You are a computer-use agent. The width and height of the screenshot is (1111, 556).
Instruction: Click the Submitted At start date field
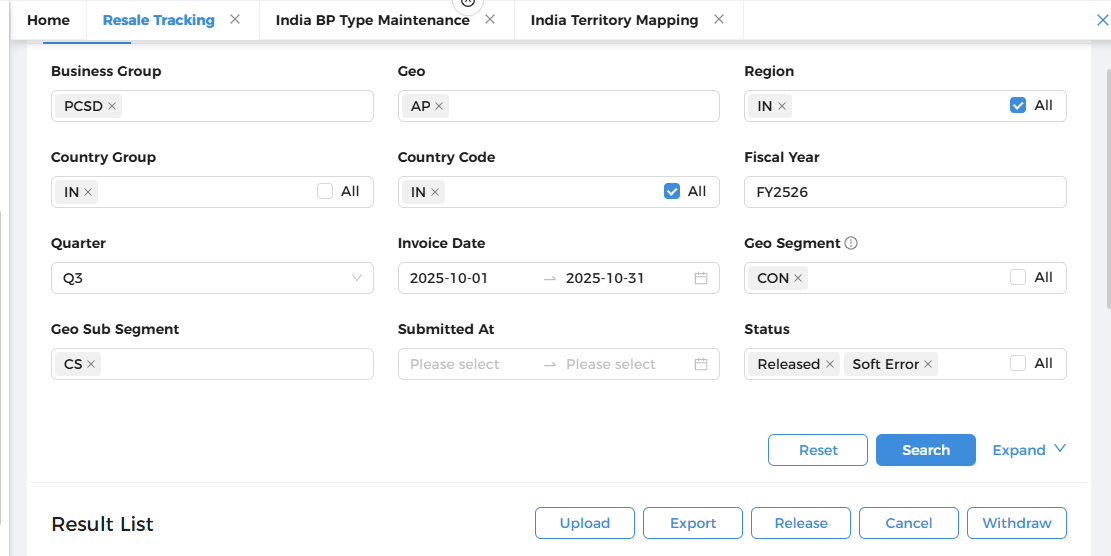468,364
